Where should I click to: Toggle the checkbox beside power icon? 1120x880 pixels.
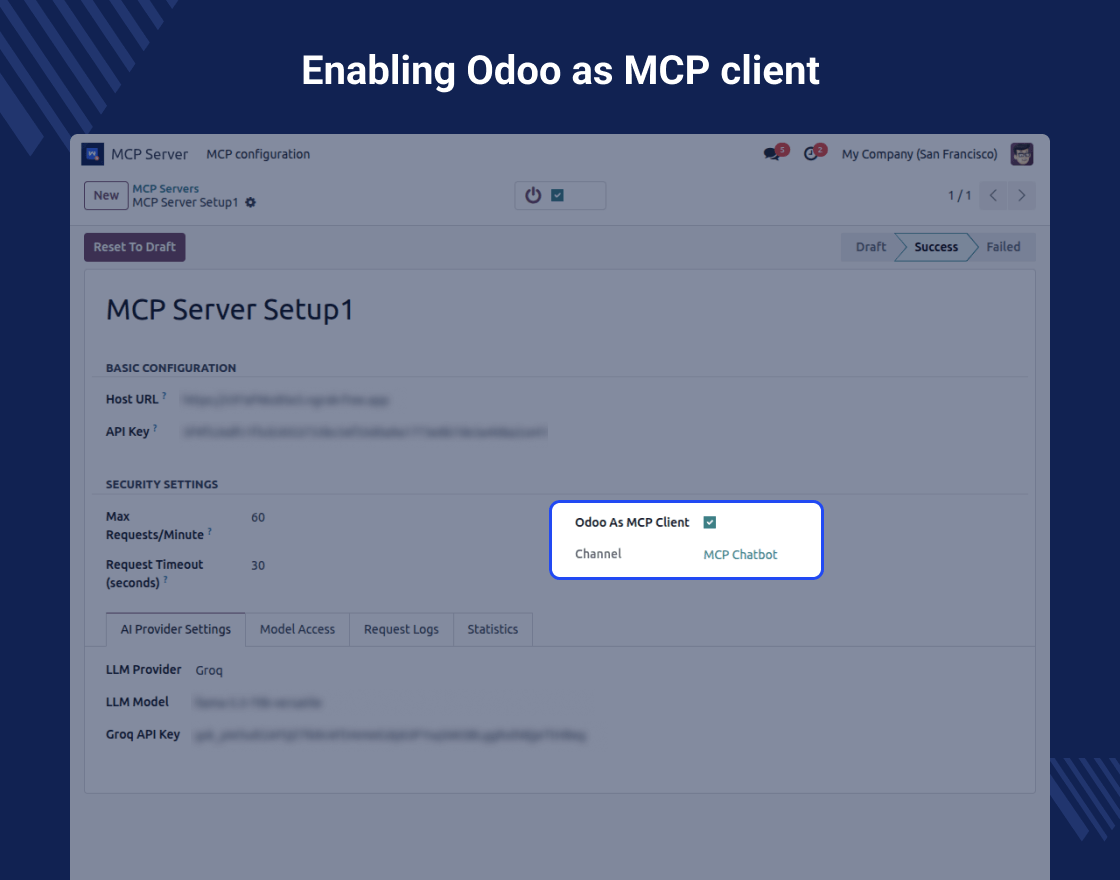558,196
